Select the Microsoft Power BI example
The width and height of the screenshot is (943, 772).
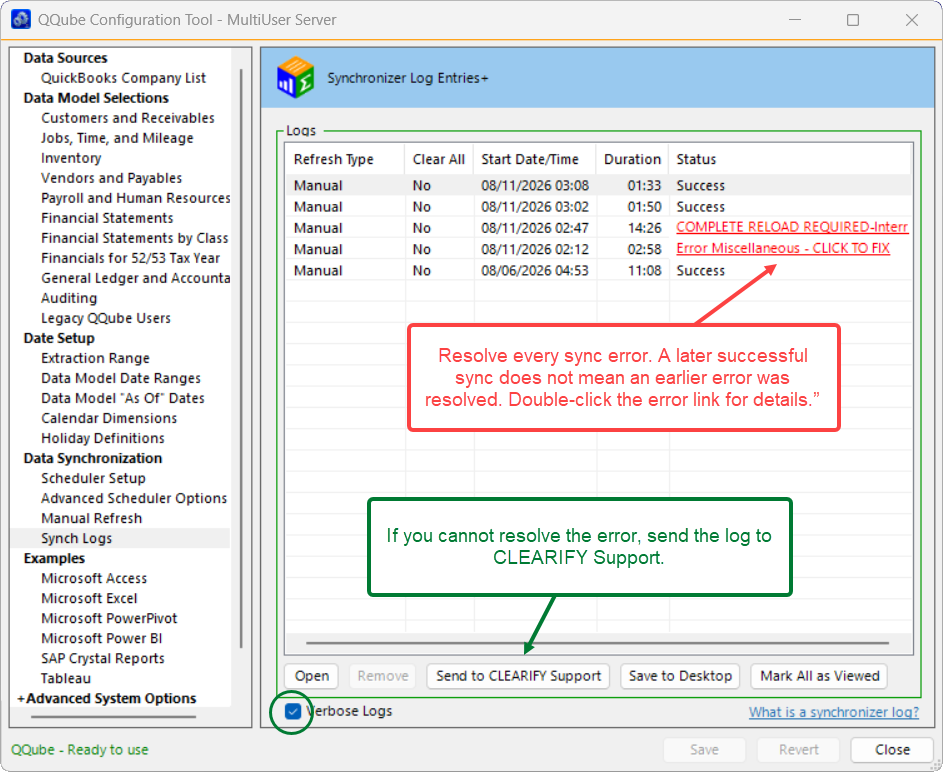(x=102, y=638)
